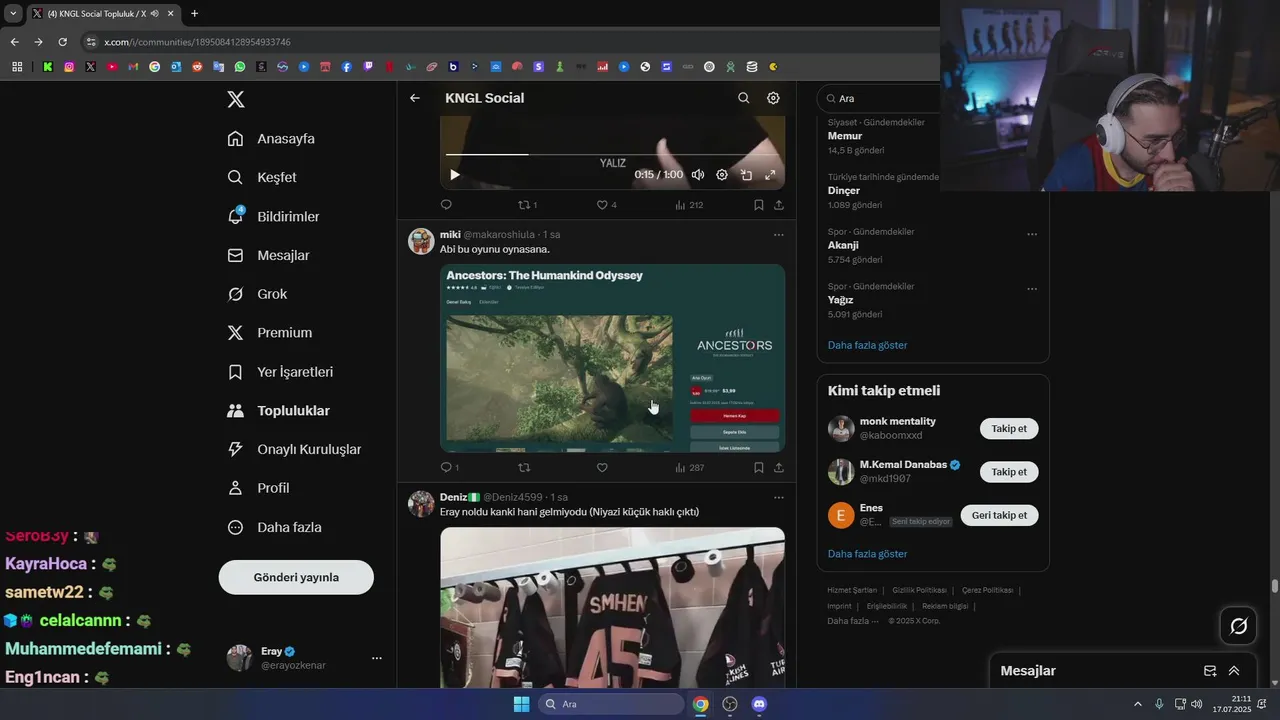Like miki's Ancestors post
Image resolution: width=1280 pixels, height=720 pixels.
point(602,467)
